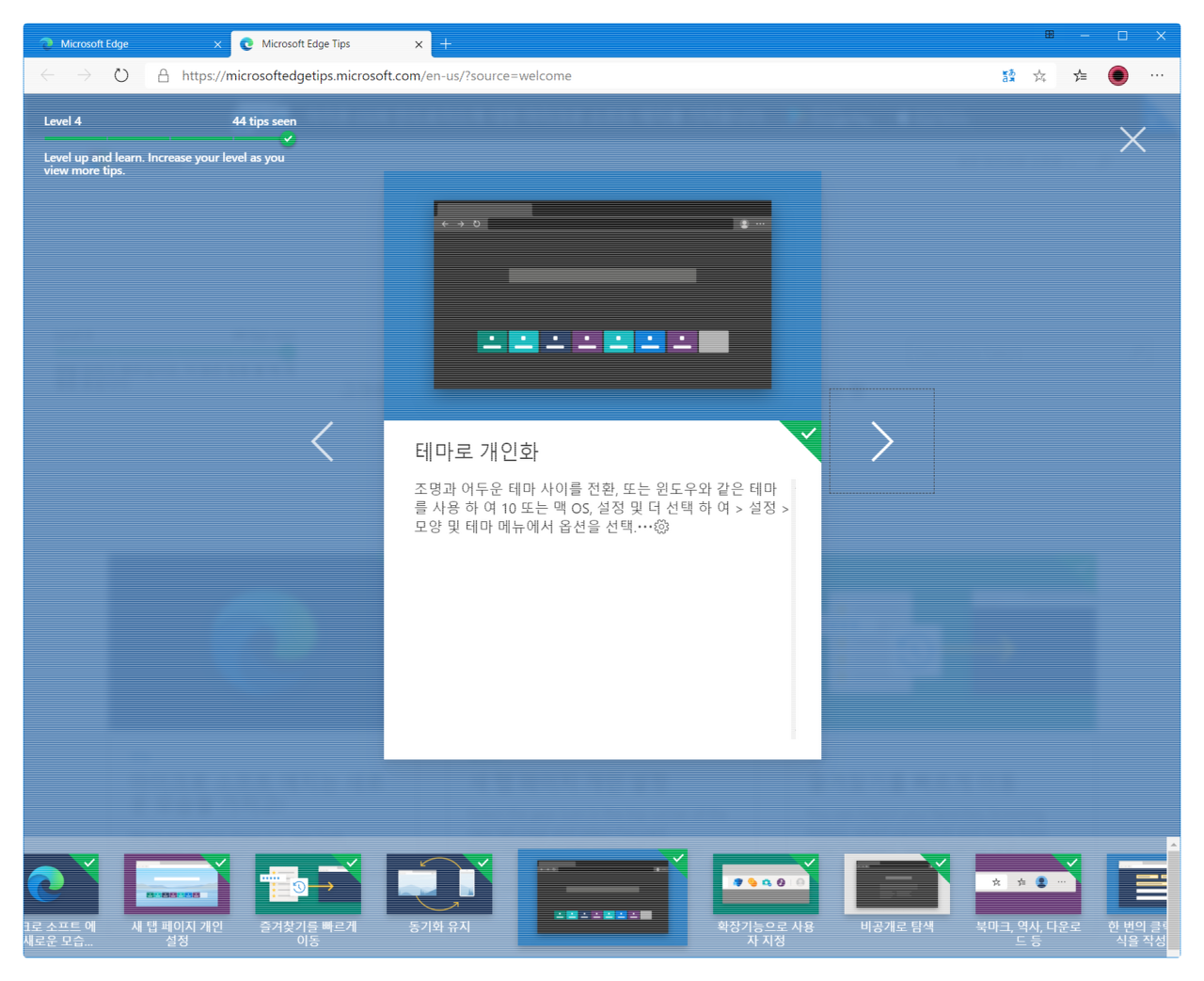Click the dark theme illustration image
The height and width of the screenshot is (981, 1204).
click(x=602, y=294)
